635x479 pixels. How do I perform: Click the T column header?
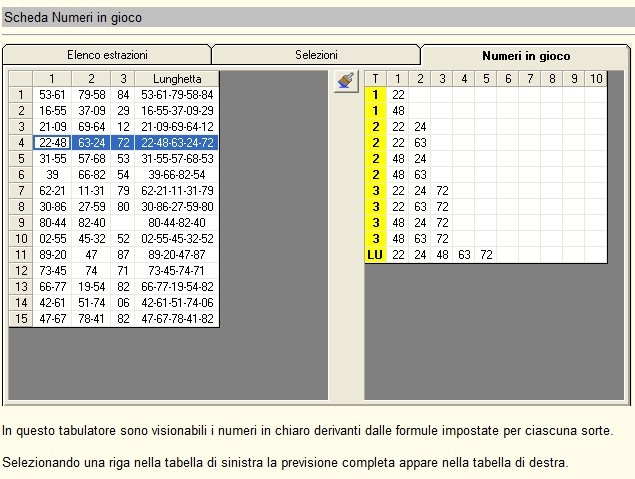point(375,79)
